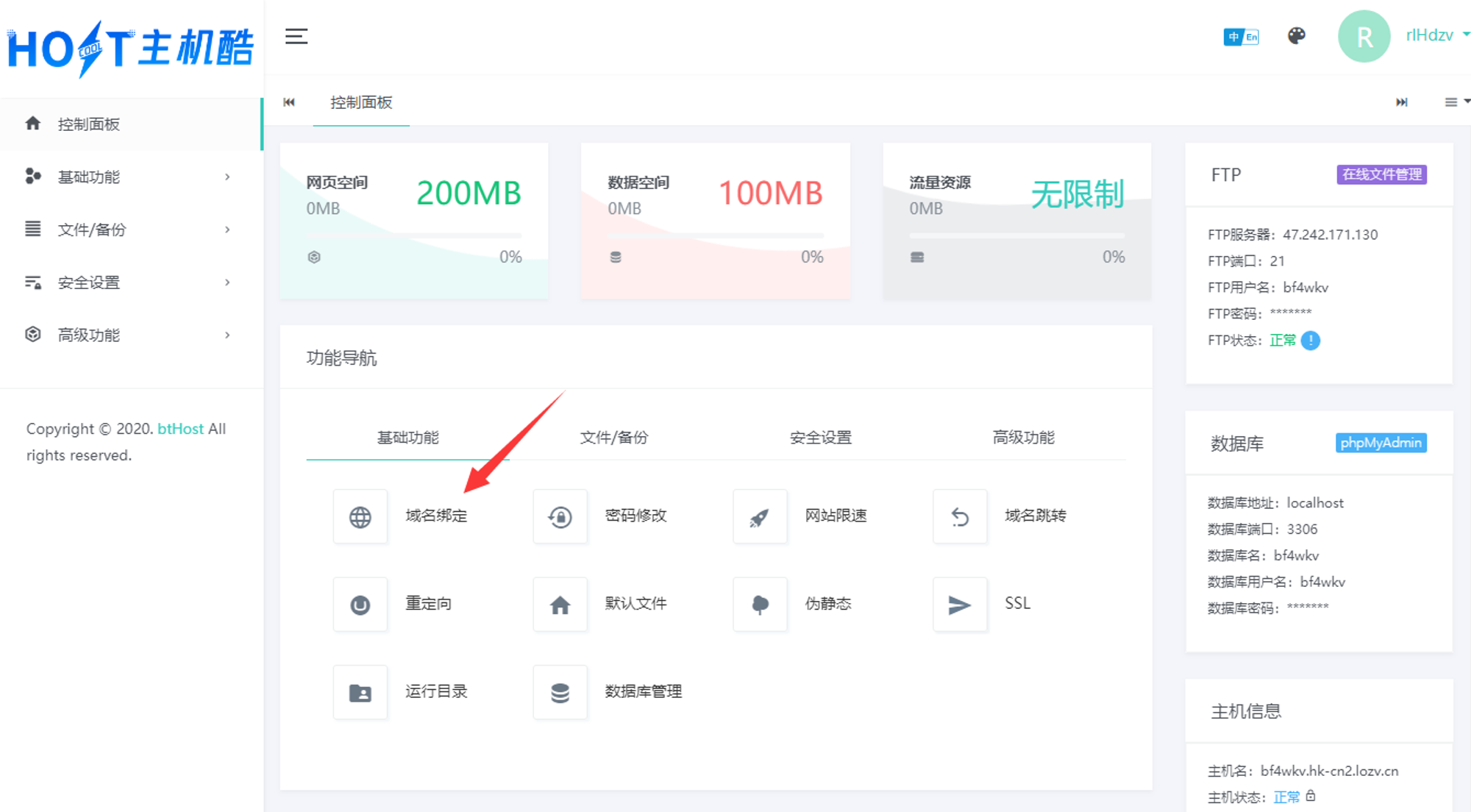Viewport: 1471px width, 812px height.
Task: Click the 主机状态 正常 status text
Action: [1286, 797]
